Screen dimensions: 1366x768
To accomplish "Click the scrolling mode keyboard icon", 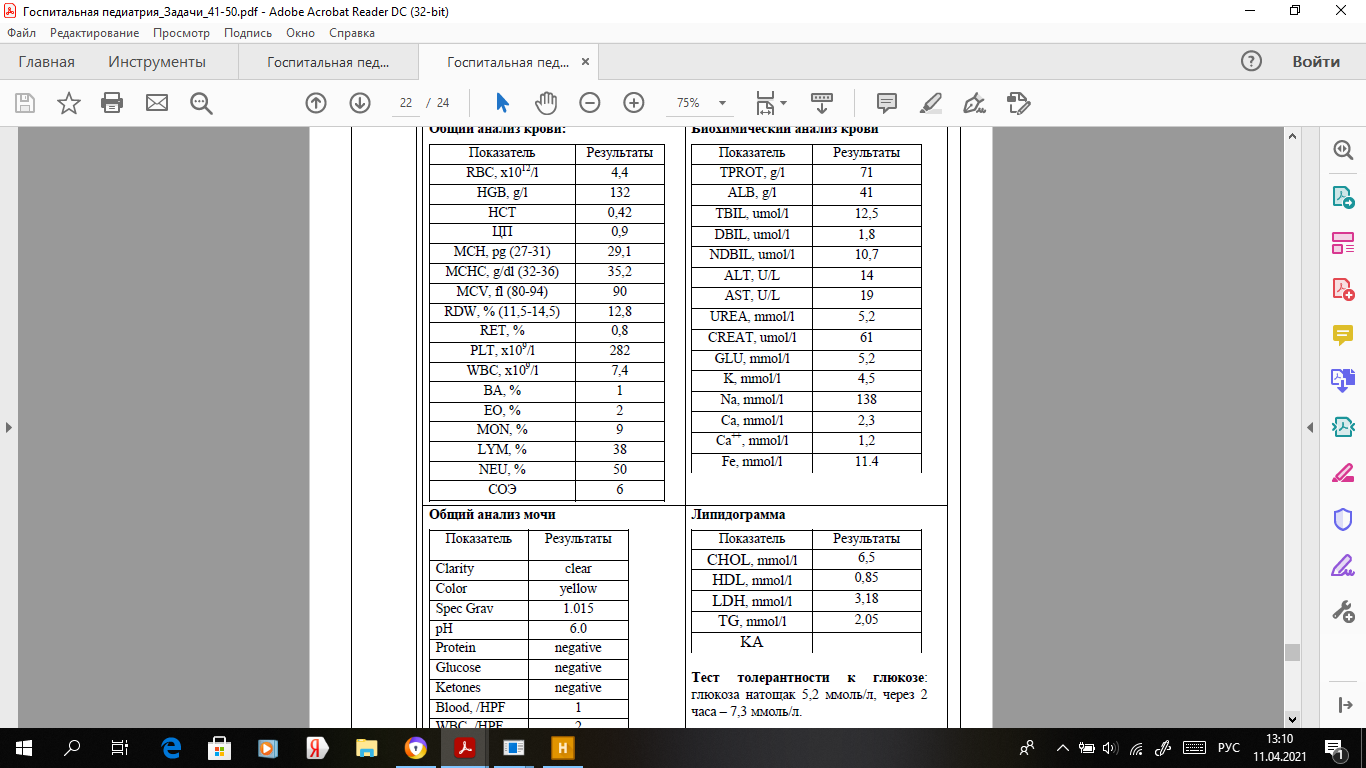I will point(822,103).
